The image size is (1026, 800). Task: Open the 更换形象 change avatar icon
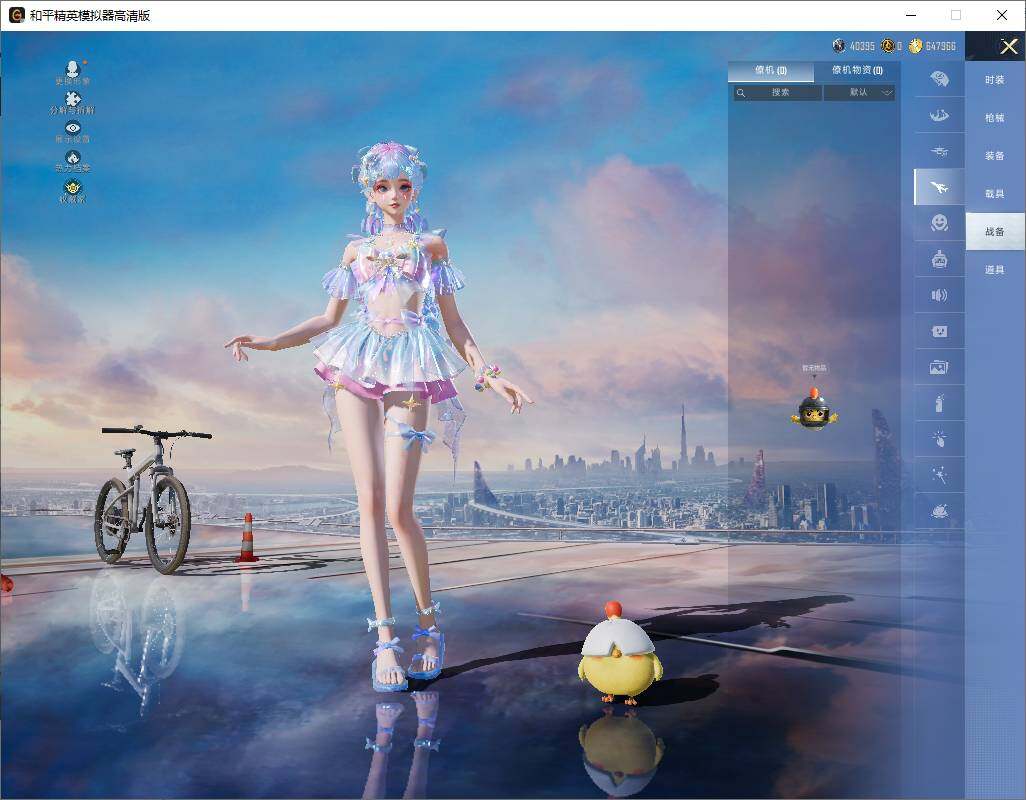(x=73, y=69)
